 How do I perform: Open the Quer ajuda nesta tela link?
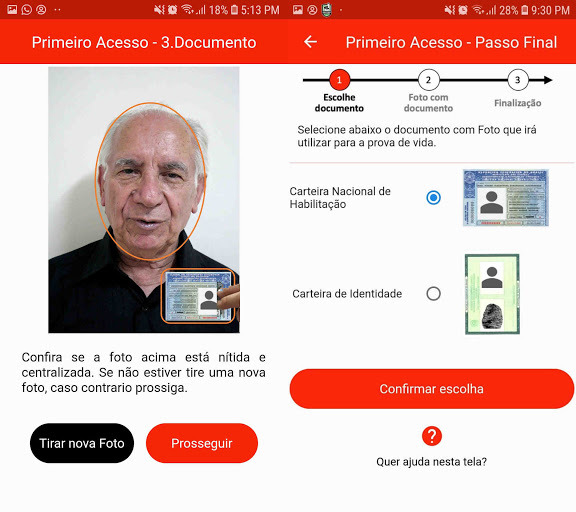(432, 462)
